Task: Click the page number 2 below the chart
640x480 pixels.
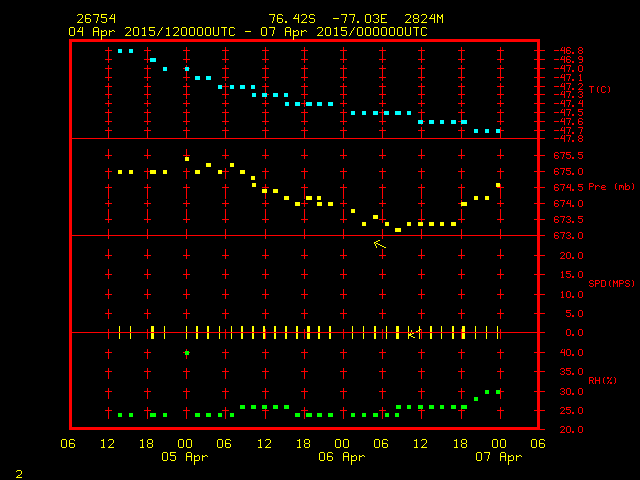Action: [x=19, y=474]
